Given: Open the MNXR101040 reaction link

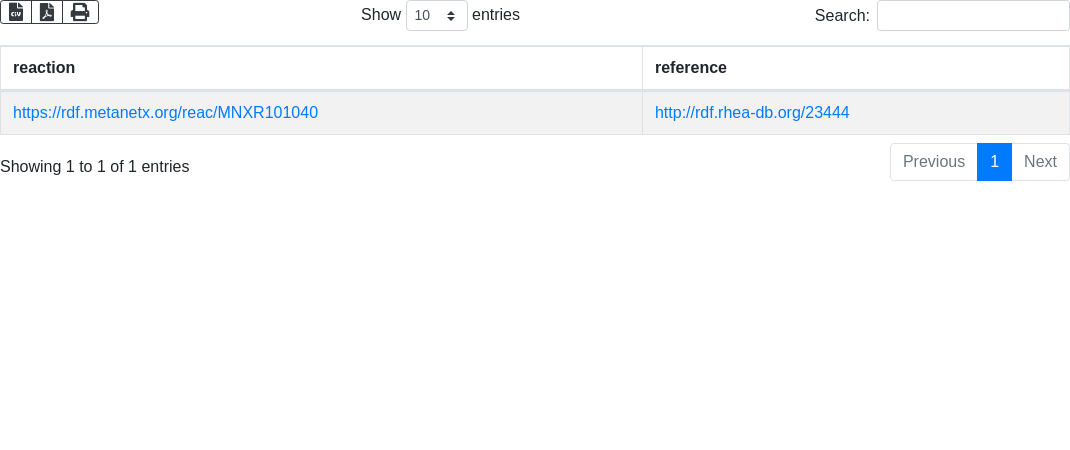Looking at the screenshot, I should click(x=165, y=113).
